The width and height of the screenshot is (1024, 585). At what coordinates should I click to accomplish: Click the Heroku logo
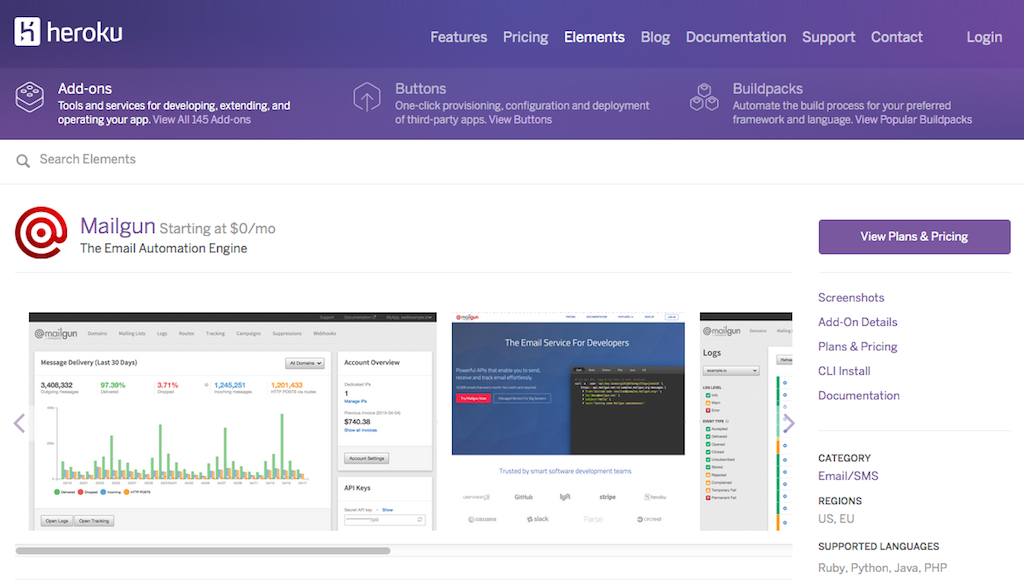click(x=68, y=32)
